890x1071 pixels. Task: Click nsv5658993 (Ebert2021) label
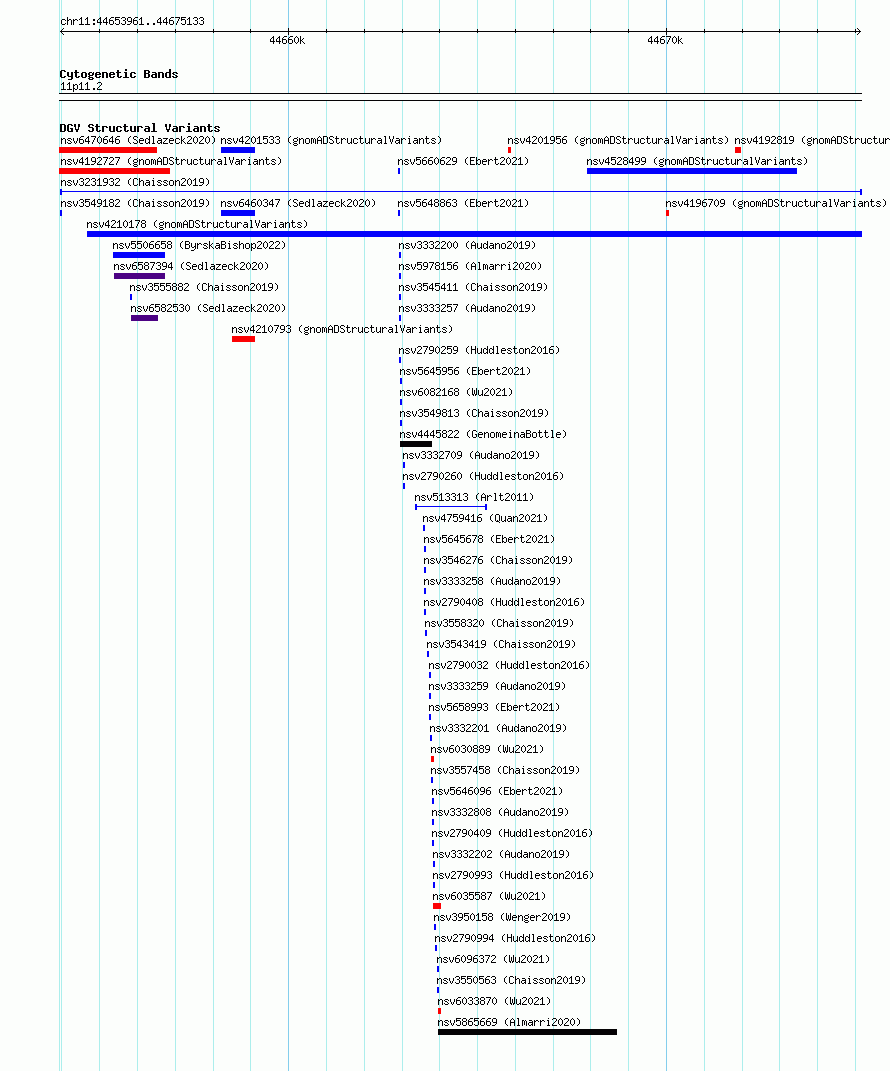coord(495,708)
